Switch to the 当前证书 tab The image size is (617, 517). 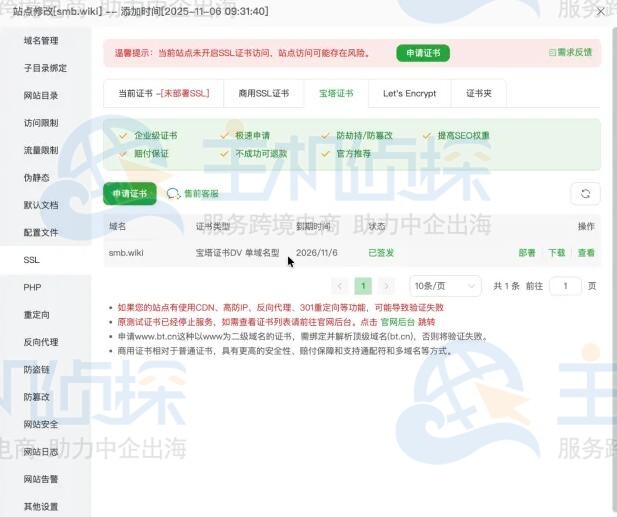click(164, 94)
